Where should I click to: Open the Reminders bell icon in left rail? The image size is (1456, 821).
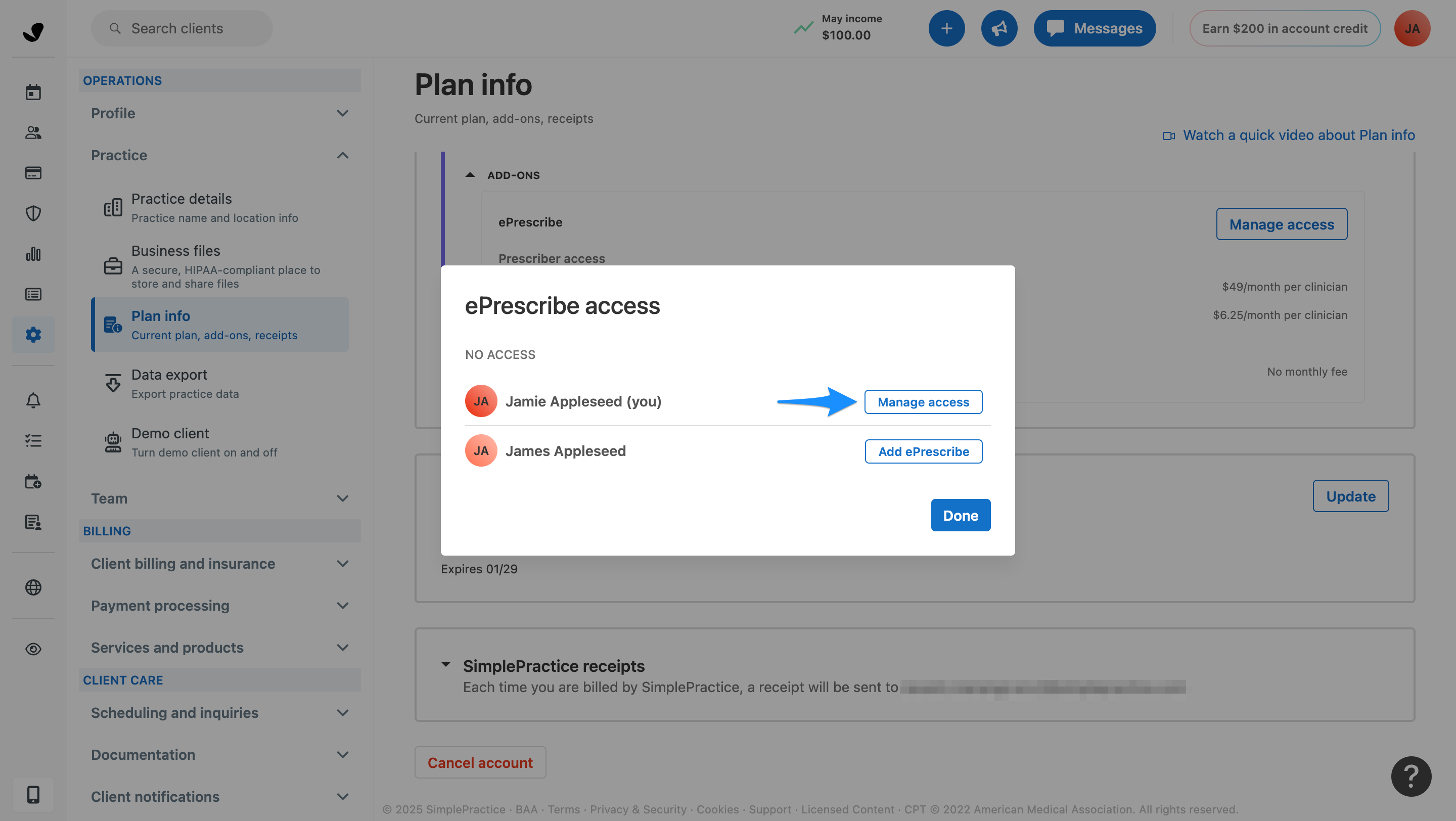coord(33,400)
